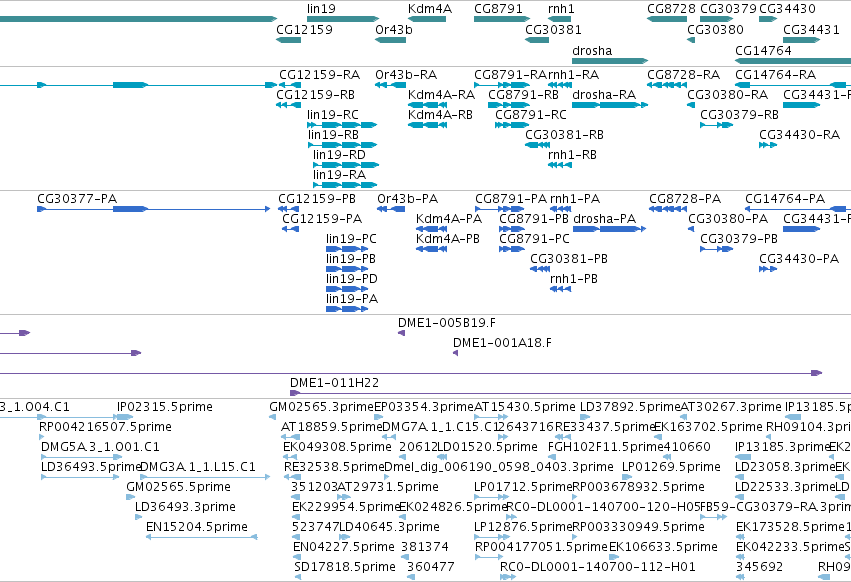Select the DME1-005B19.F clone label
The width and height of the screenshot is (851, 582).
(447, 323)
